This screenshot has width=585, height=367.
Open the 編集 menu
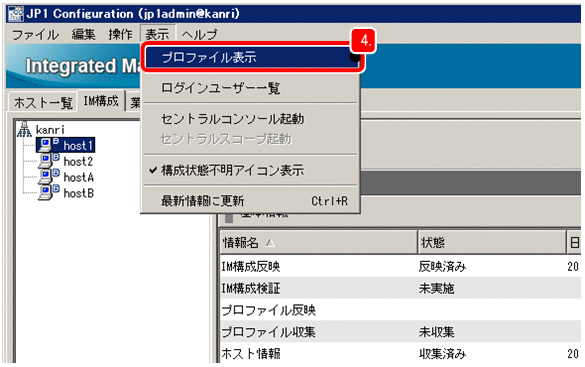click(84, 35)
